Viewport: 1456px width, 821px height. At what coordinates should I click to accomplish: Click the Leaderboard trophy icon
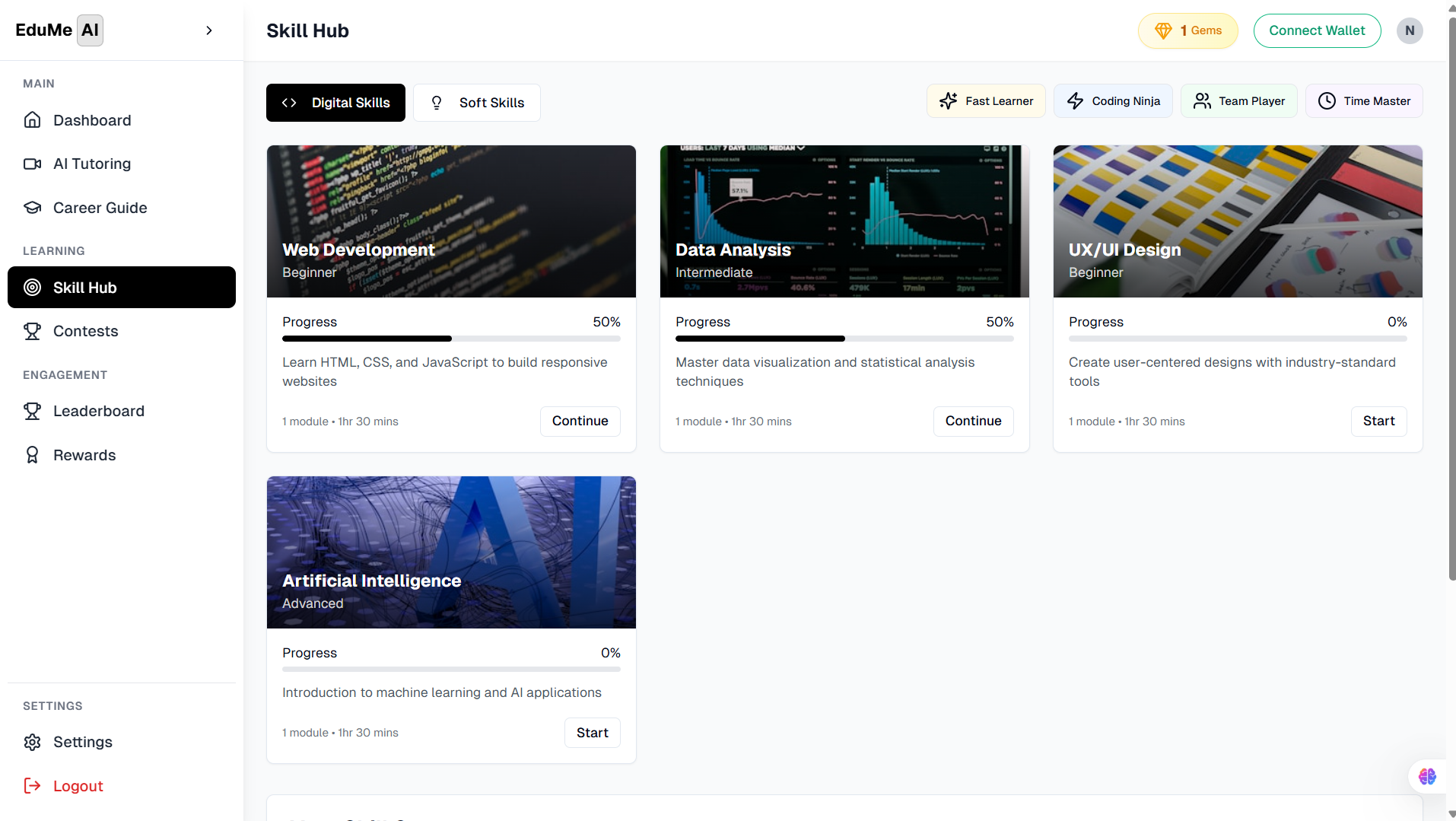pyautogui.click(x=32, y=411)
